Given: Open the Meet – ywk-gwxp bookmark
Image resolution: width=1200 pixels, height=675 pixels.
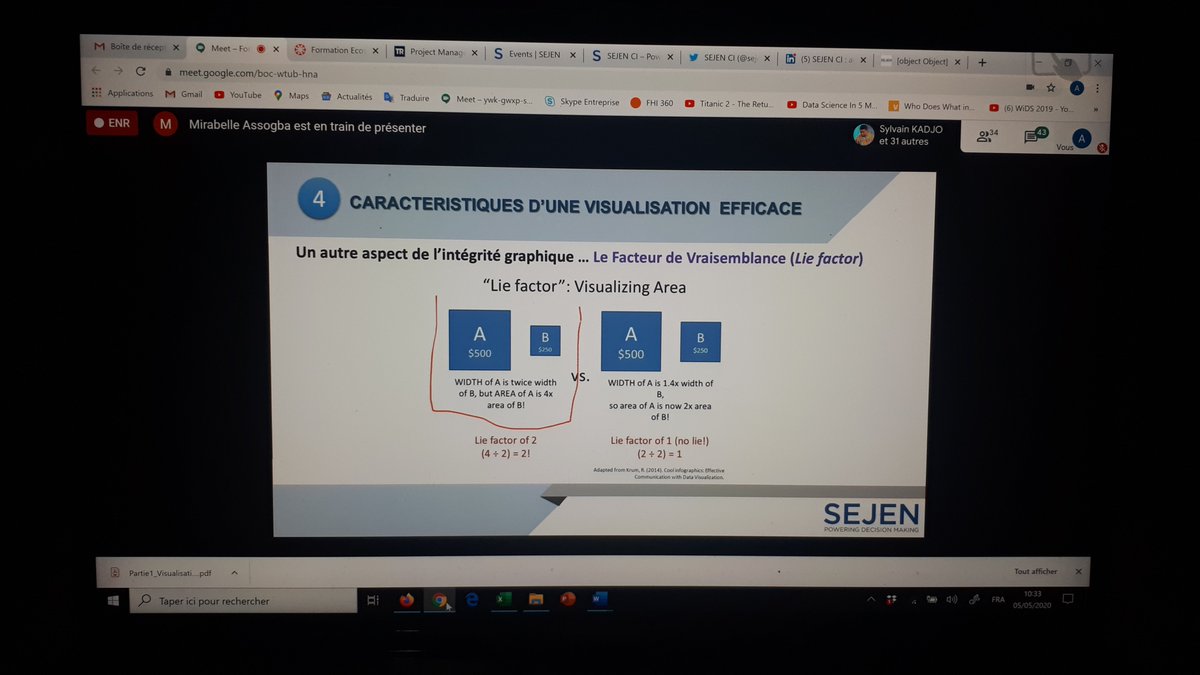Looking at the screenshot, I should click(x=488, y=100).
